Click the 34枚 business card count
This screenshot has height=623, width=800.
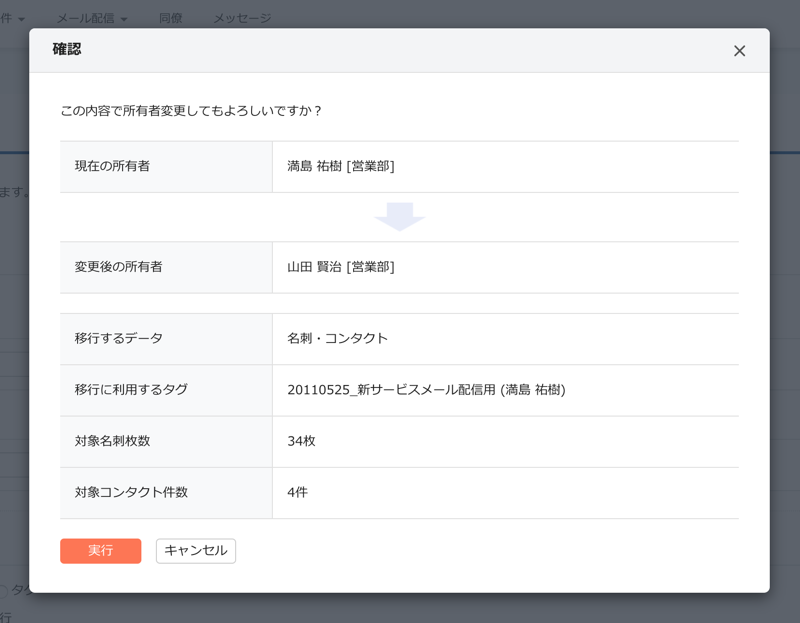(x=301, y=441)
